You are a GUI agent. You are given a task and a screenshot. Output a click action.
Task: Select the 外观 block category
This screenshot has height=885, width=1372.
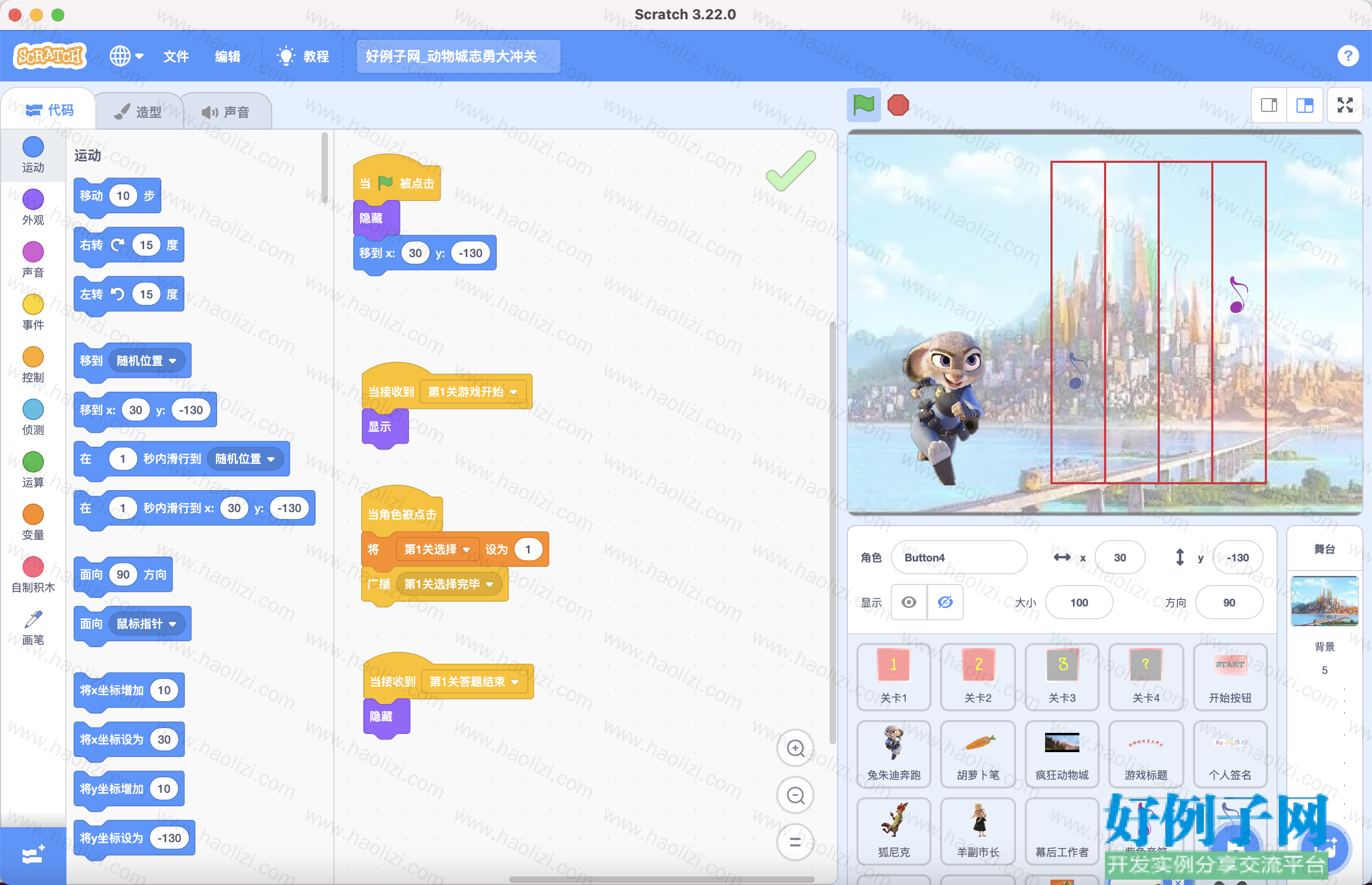pos(33,207)
